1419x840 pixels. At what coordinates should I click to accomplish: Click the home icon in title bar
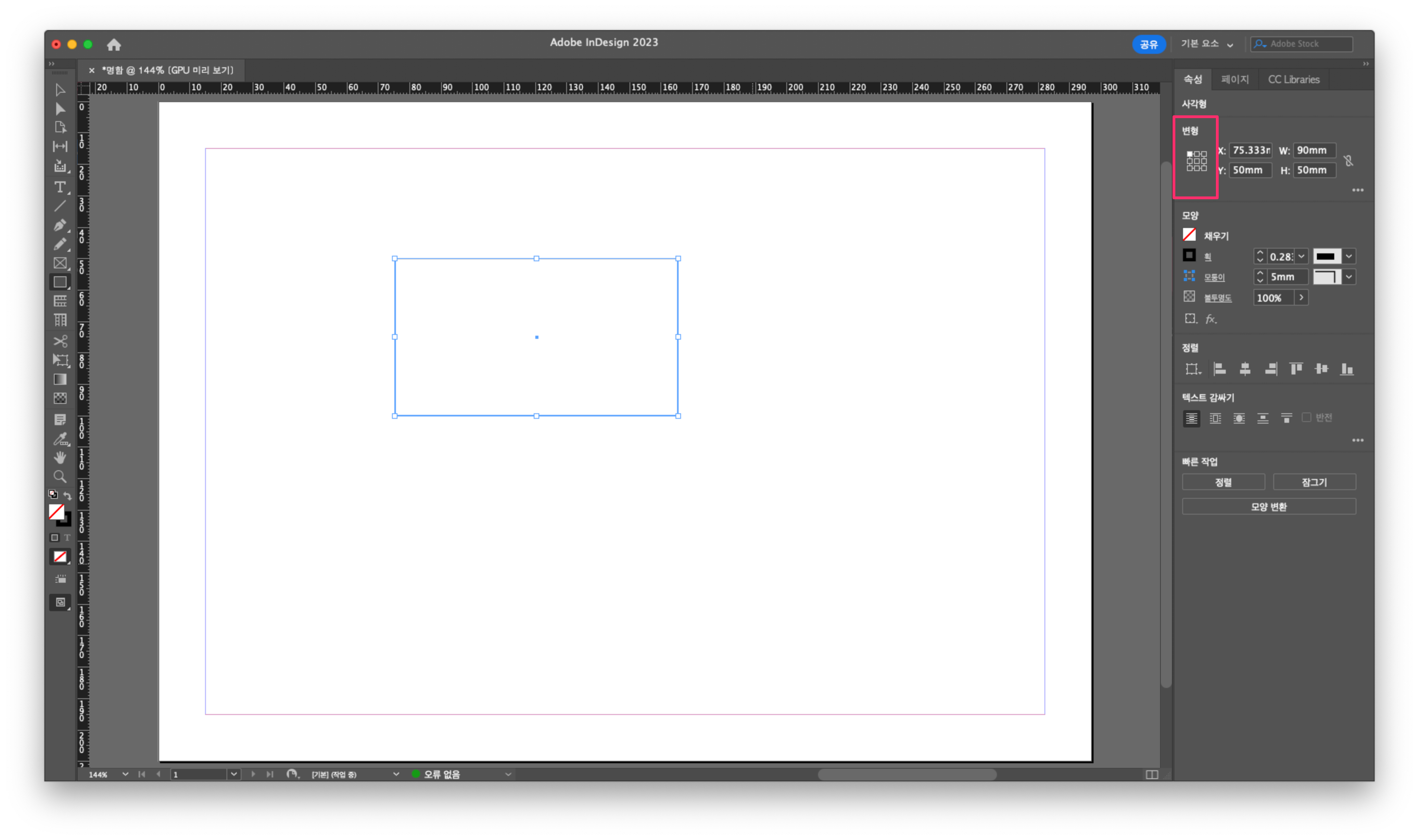[114, 44]
